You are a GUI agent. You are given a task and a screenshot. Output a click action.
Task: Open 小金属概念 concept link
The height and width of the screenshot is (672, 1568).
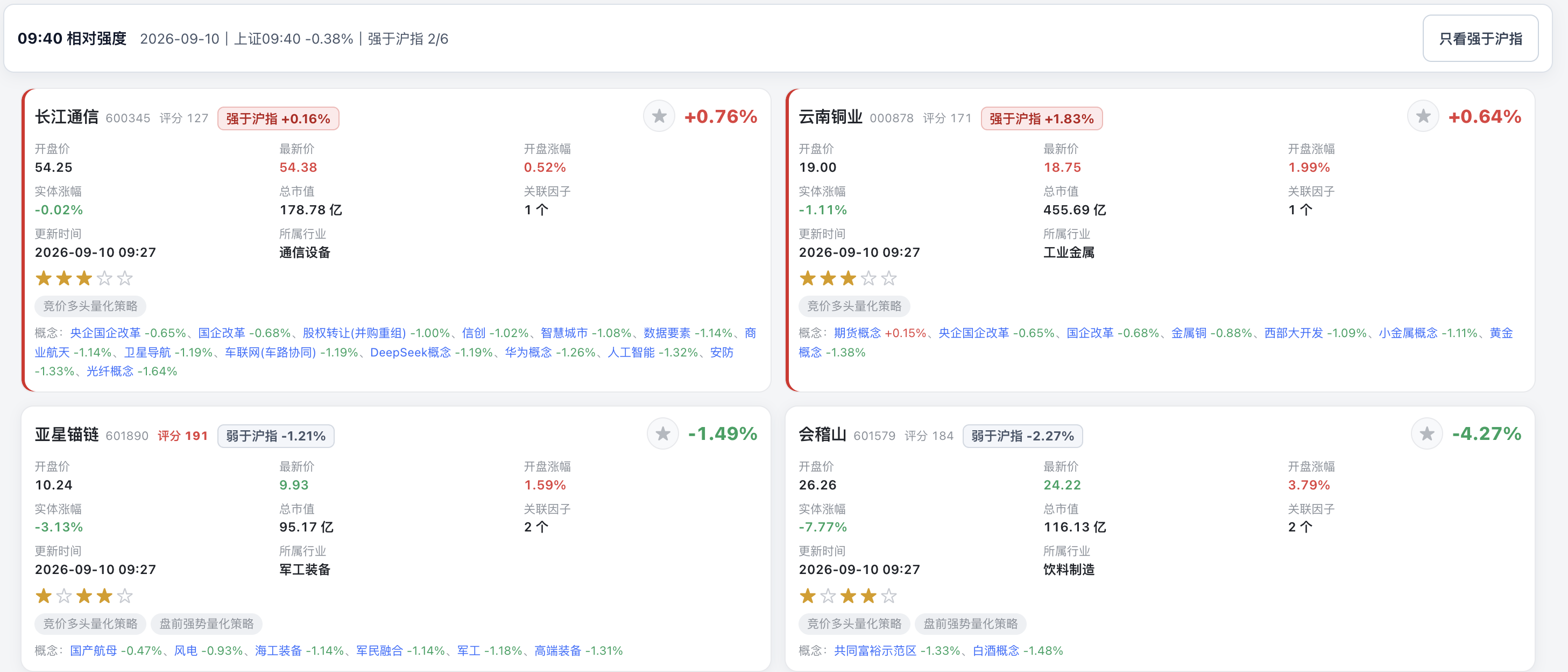(x=1408, y=333)
